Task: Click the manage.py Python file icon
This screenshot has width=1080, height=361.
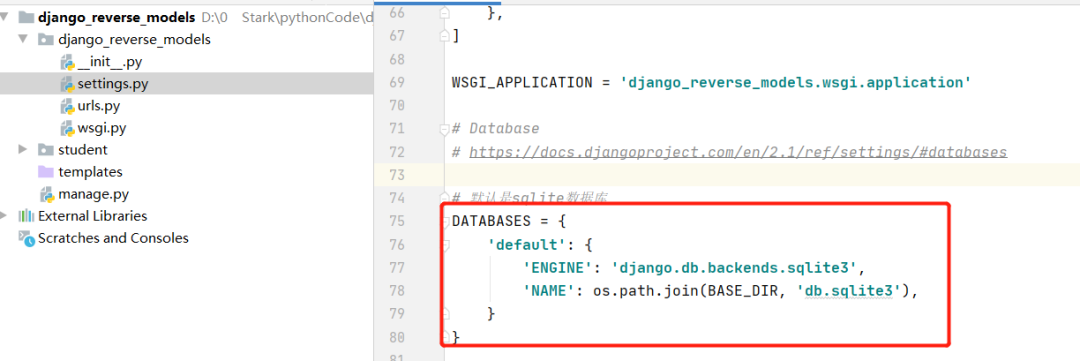Action: (47, 194)
